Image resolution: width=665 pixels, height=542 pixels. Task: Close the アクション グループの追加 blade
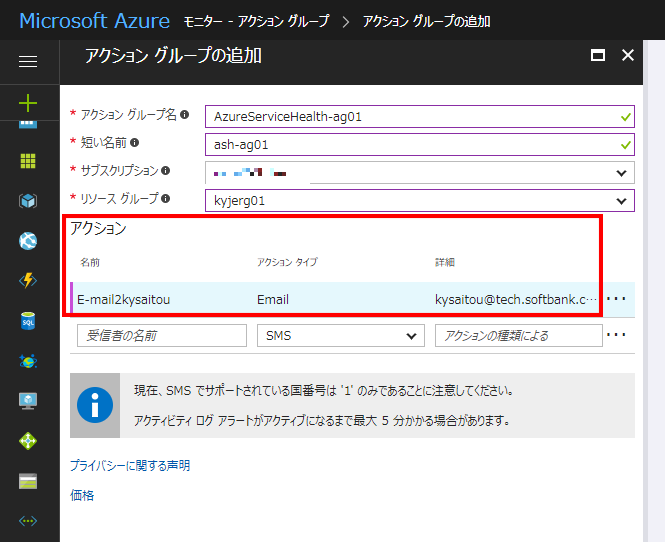coord(628,55)
